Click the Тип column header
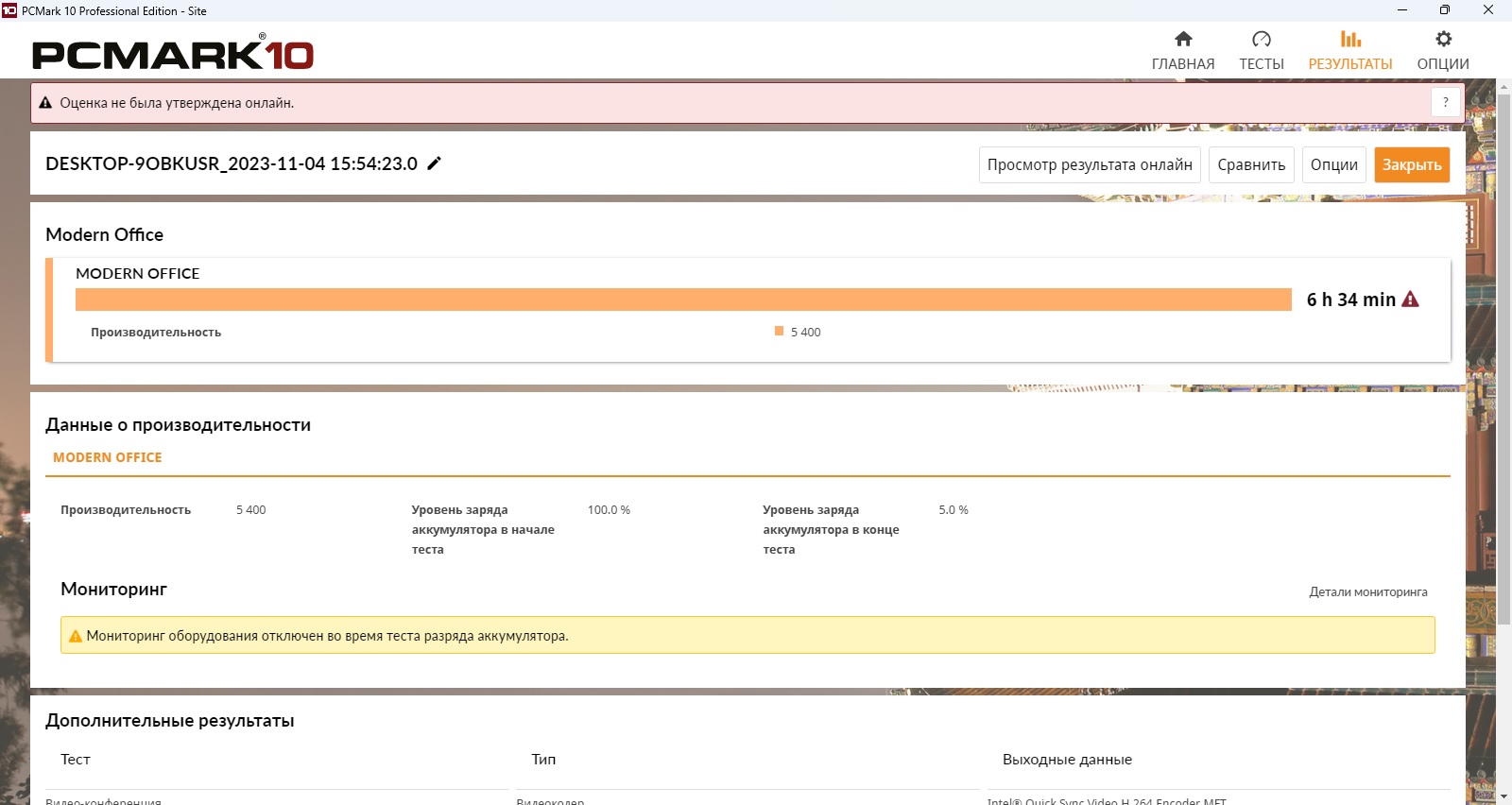The image size is (1512, 805). click(543, 760)
